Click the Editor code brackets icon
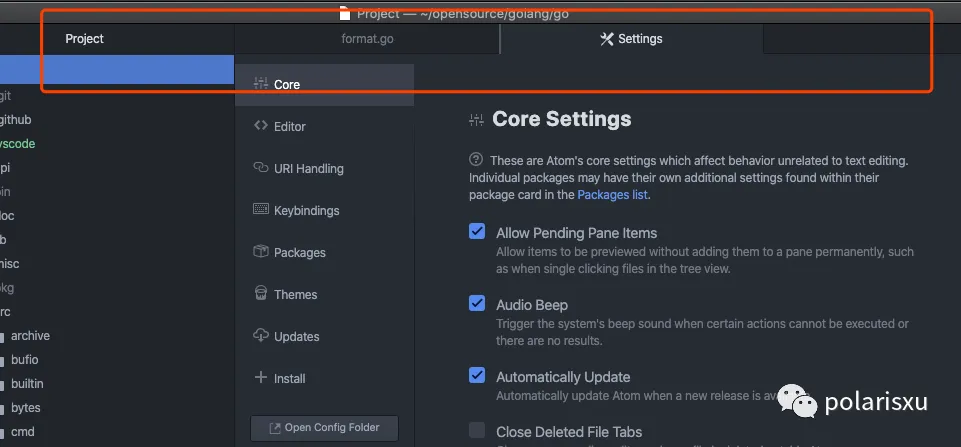Image resolution: width=961 pixels, height=447 pixels. [x=261, y=126]
